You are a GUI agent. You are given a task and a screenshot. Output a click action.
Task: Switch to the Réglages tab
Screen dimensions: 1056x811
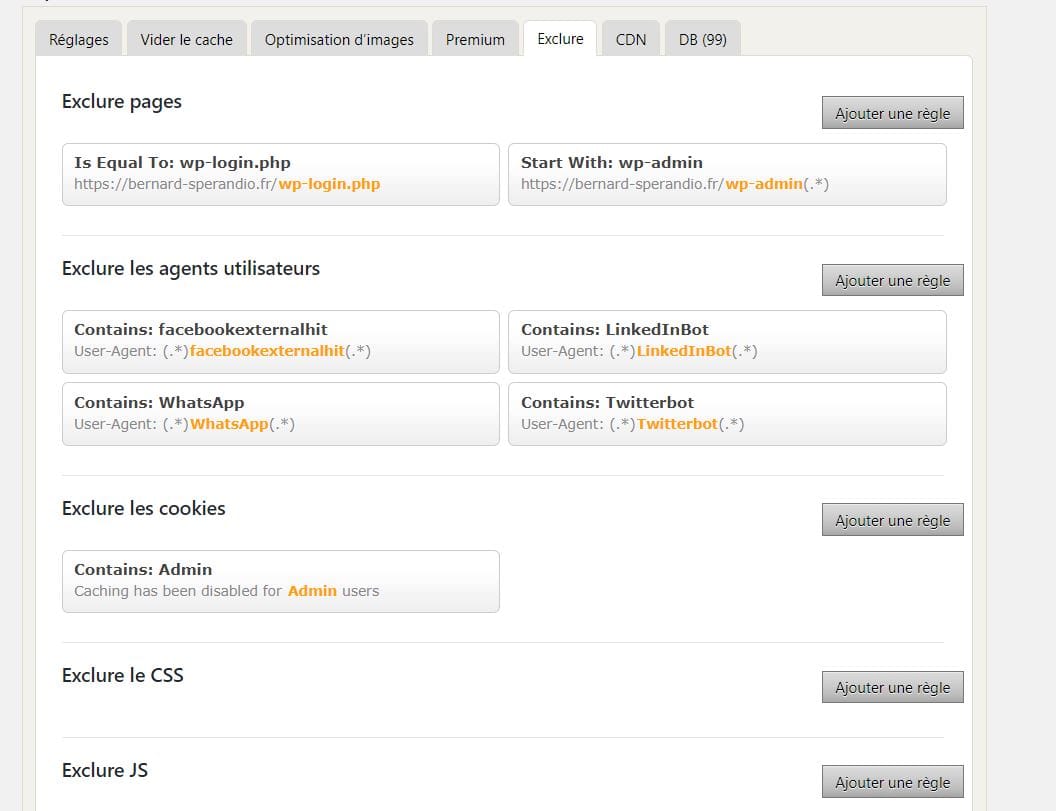[79, 39]
